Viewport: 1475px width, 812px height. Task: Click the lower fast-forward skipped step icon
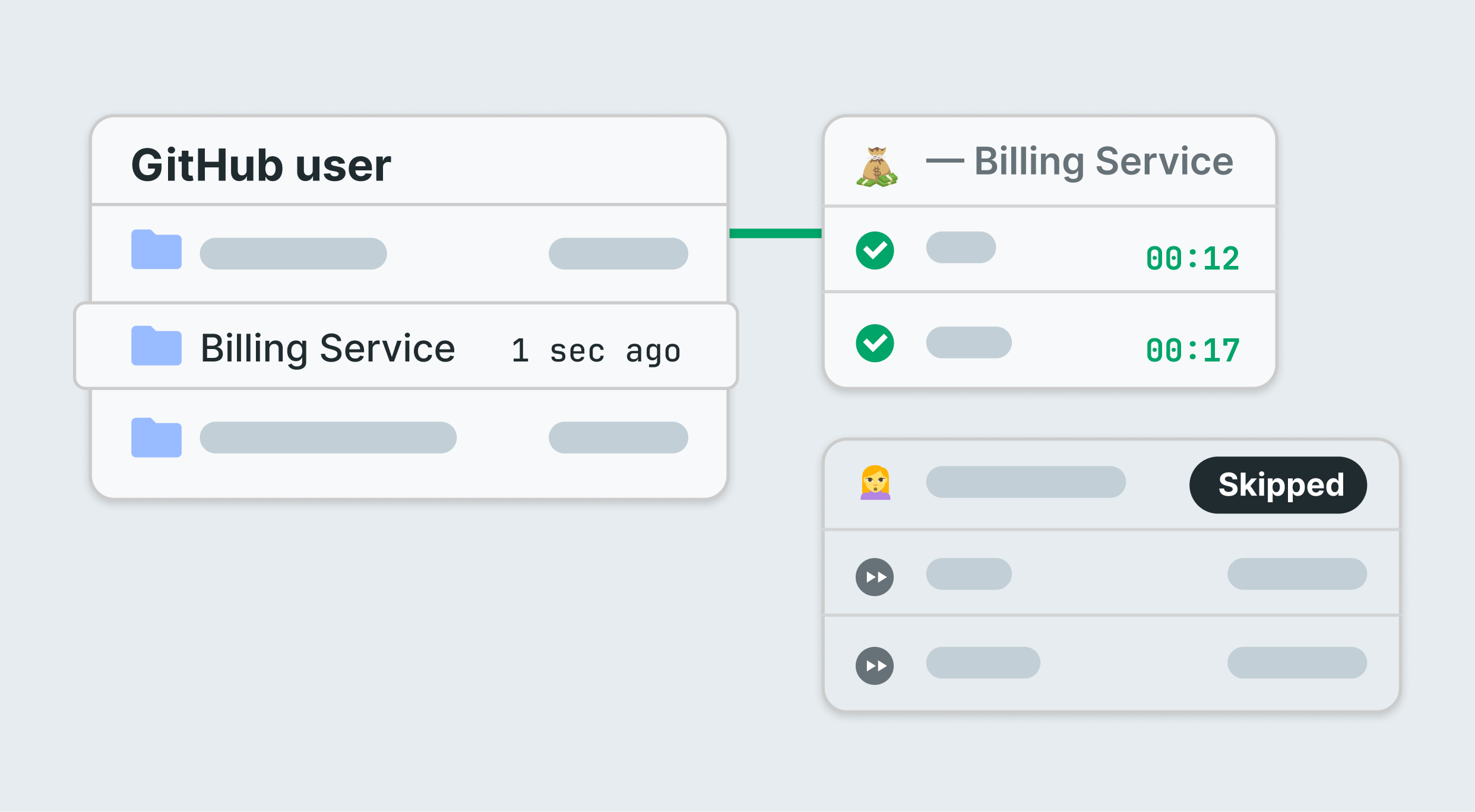[875, 666]
